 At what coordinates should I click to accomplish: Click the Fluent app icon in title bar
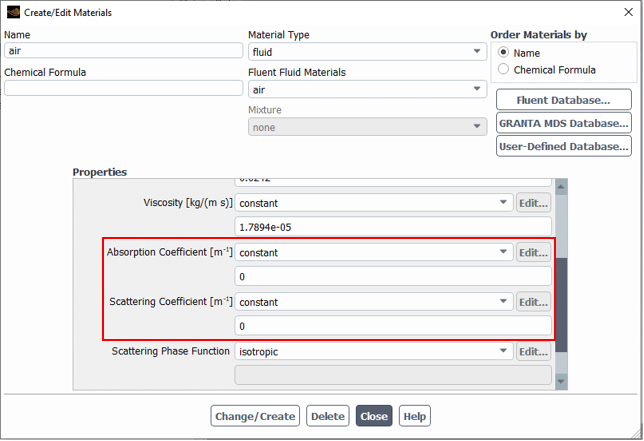point(13,12)
